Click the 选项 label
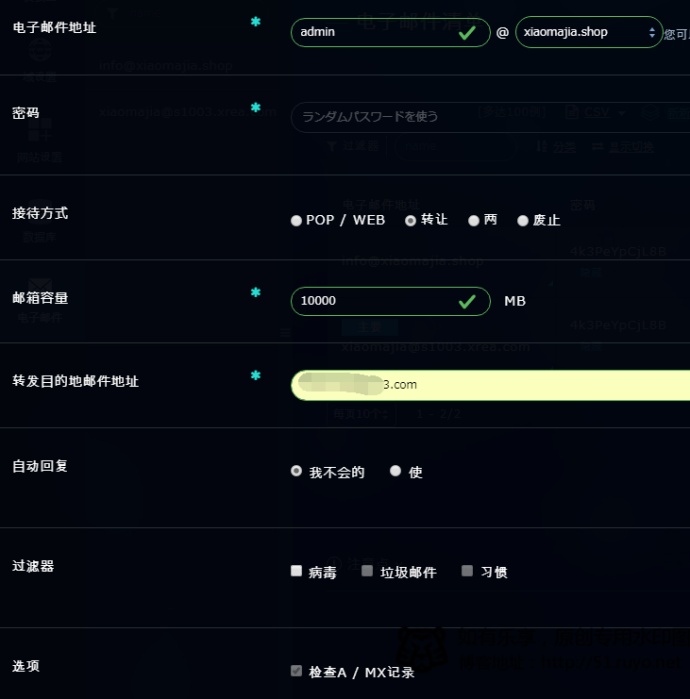The width and height of the screenshot is (690, 699). click(x=26, y=666)
